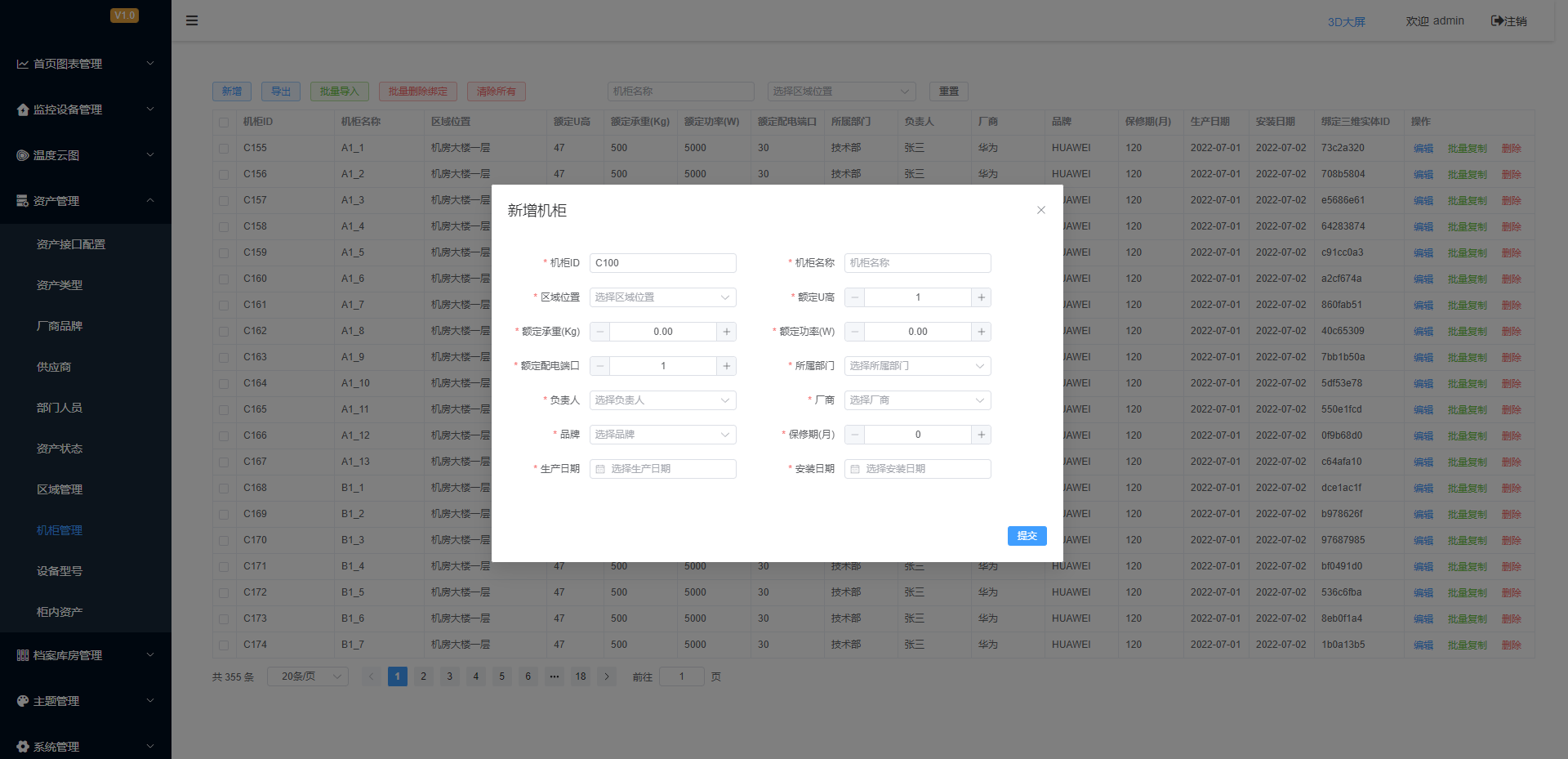The width and height of the screenshot is (1568, 759).
Task: Toggle the hamburger menu icon
Action: click(192, 20)
